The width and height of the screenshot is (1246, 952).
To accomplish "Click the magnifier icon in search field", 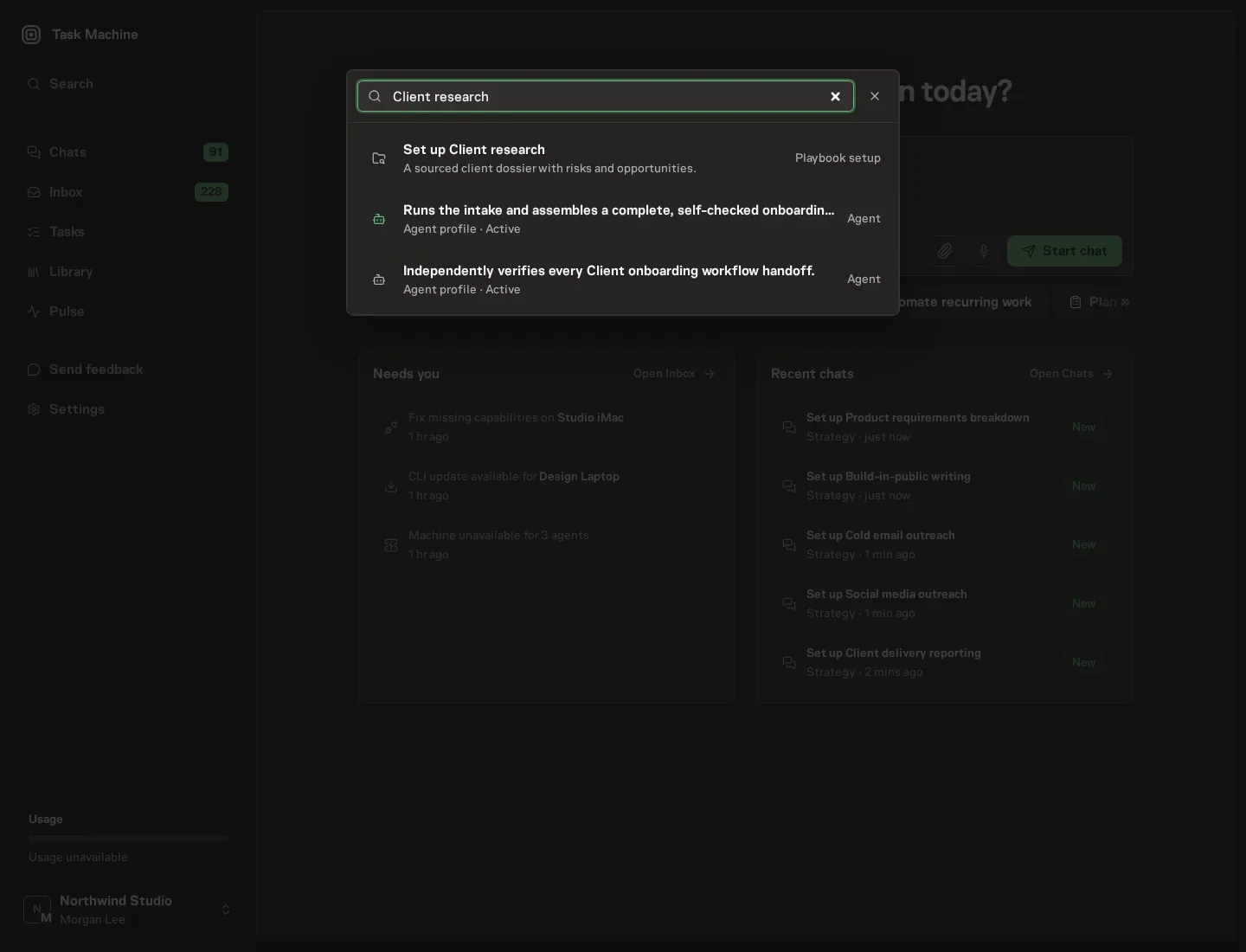I will (x=375, y=96).
